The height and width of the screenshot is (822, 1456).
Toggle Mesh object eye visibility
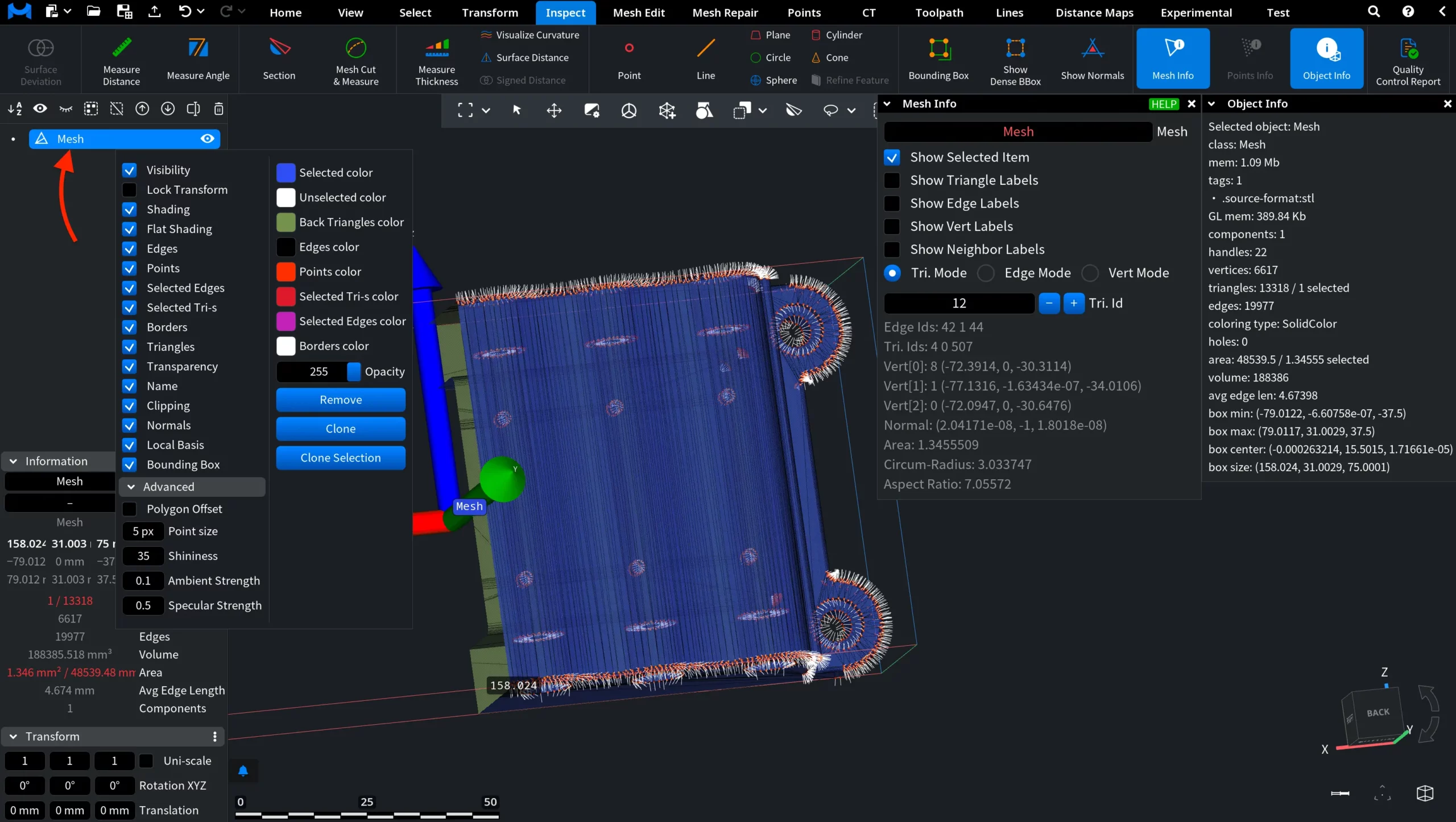208,139
